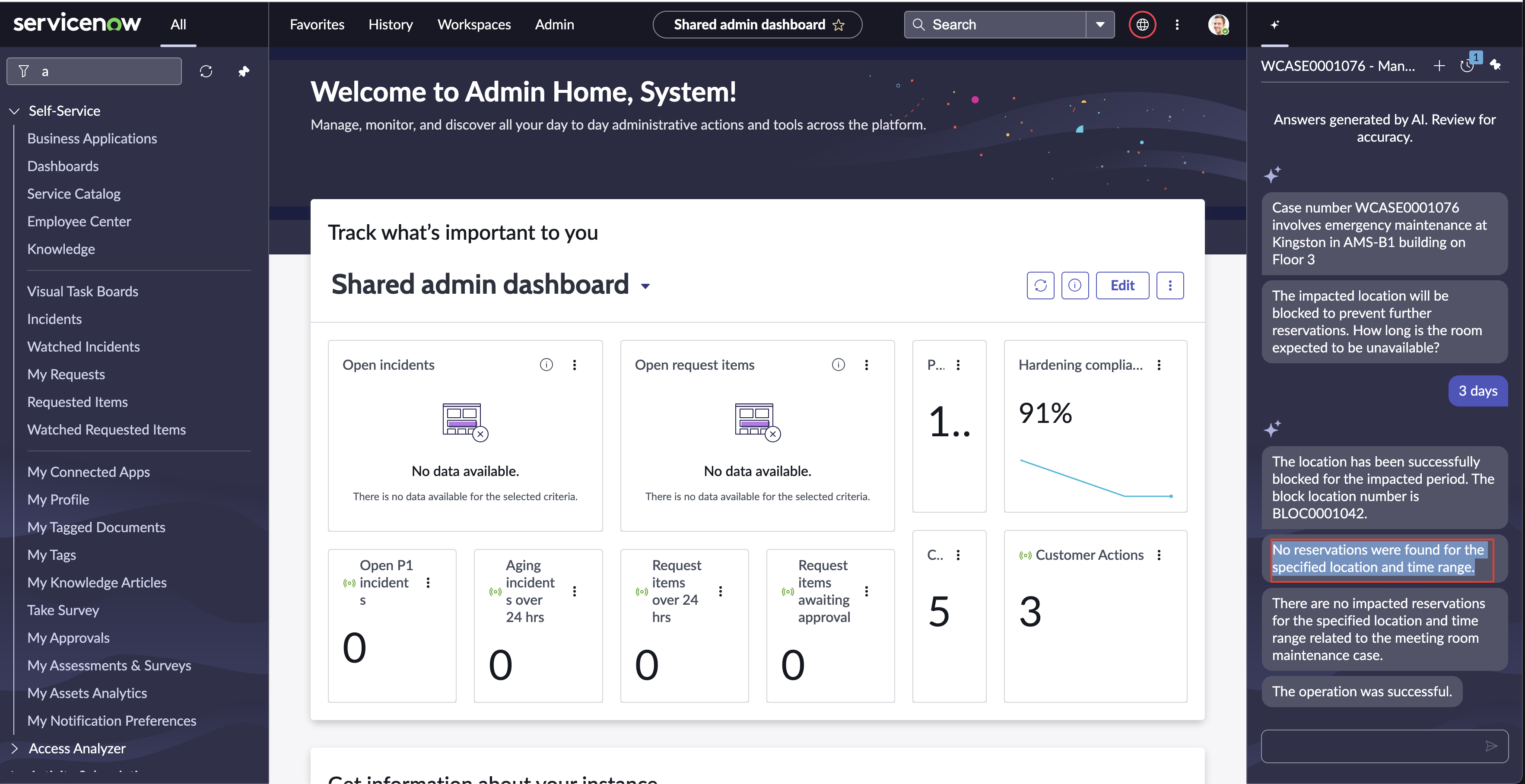This screenshot has width=1525, height=784.
Task: Click real-time indicator on Customer Actions
Action: [x=1025, y=555]
